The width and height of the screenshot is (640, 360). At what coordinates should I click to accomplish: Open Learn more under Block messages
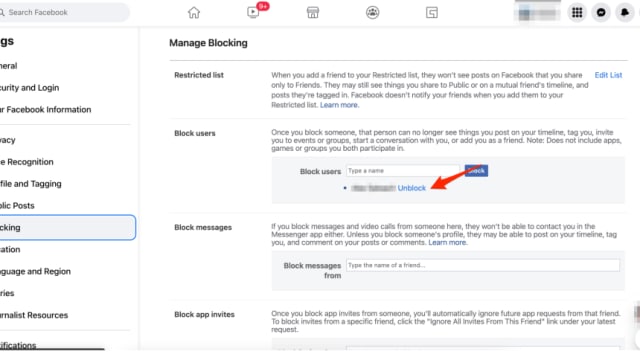(447, 242)
